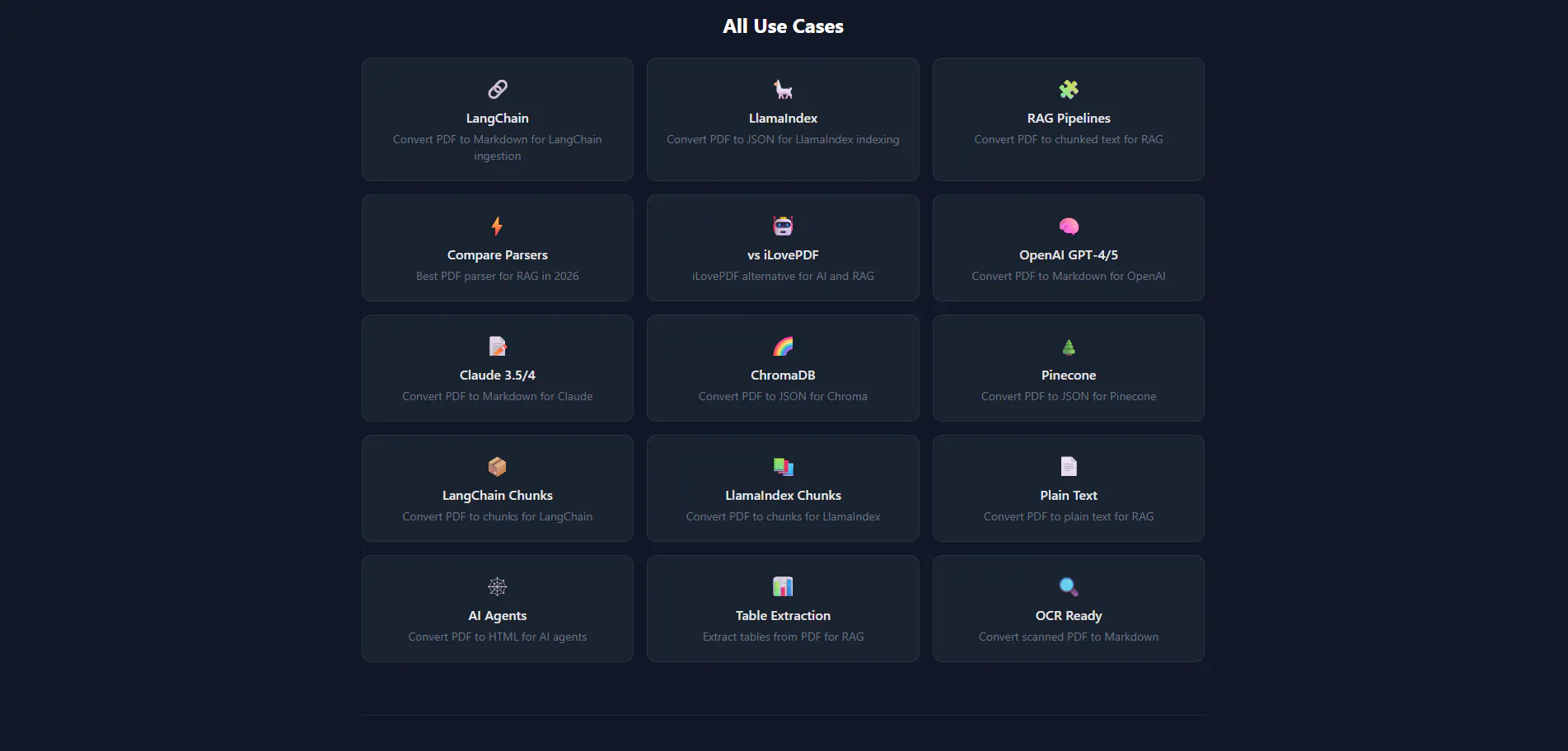The width and height of the screenshot is (1568, 751).
Task: Click the spider web icon above AI Agents
Action: tap(498, 586)
